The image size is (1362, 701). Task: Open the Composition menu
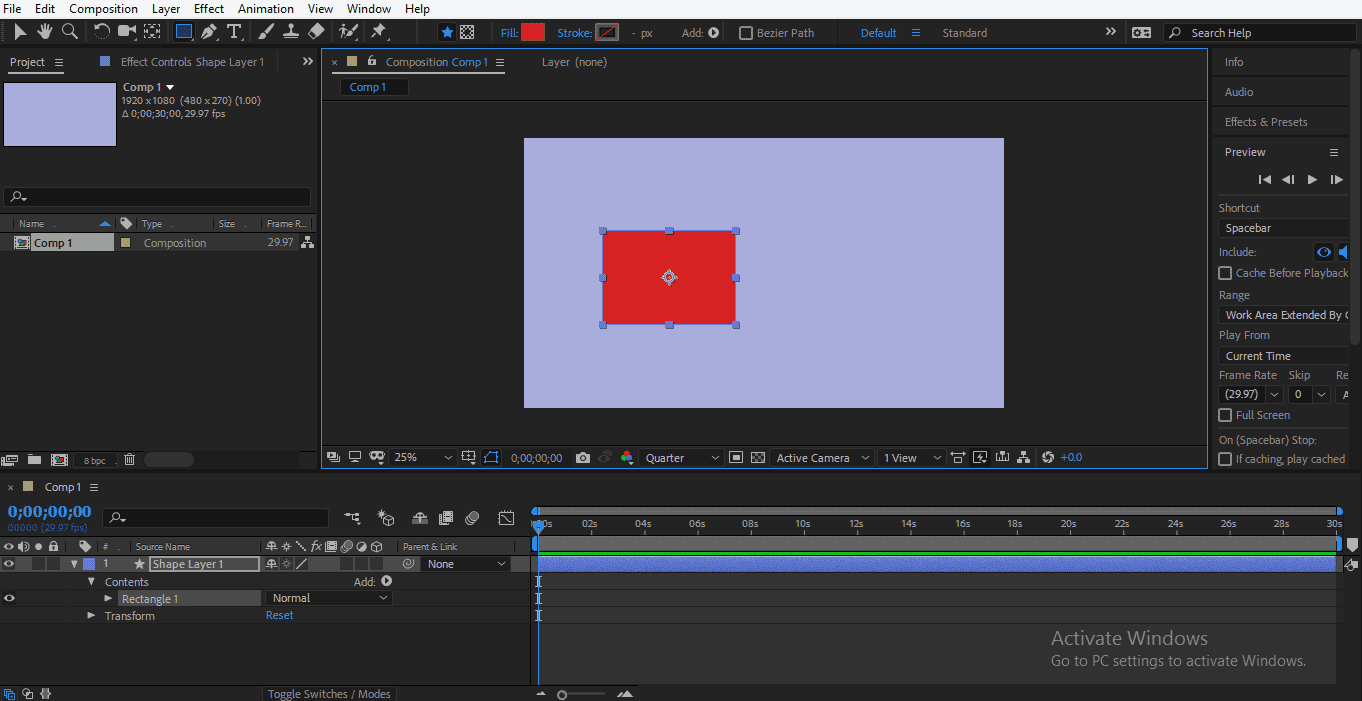click(103, 8)
